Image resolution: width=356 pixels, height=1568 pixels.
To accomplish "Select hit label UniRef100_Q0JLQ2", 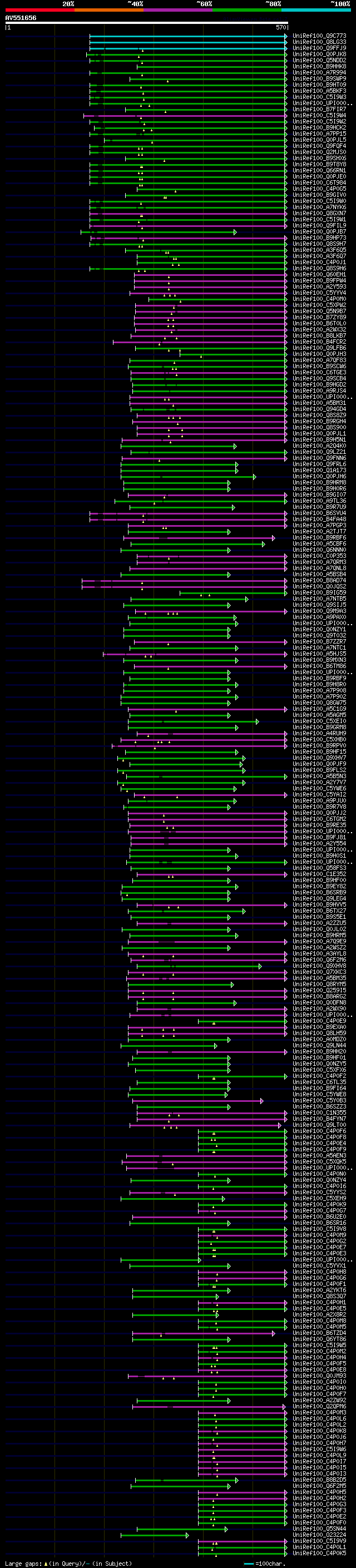I will pyautogui.click(x=319, y=929).
